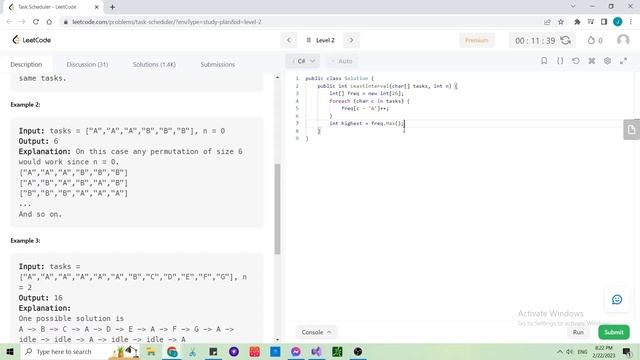Reload the page icon
This screenshot has height=360, width=640.
coord(36,22)
